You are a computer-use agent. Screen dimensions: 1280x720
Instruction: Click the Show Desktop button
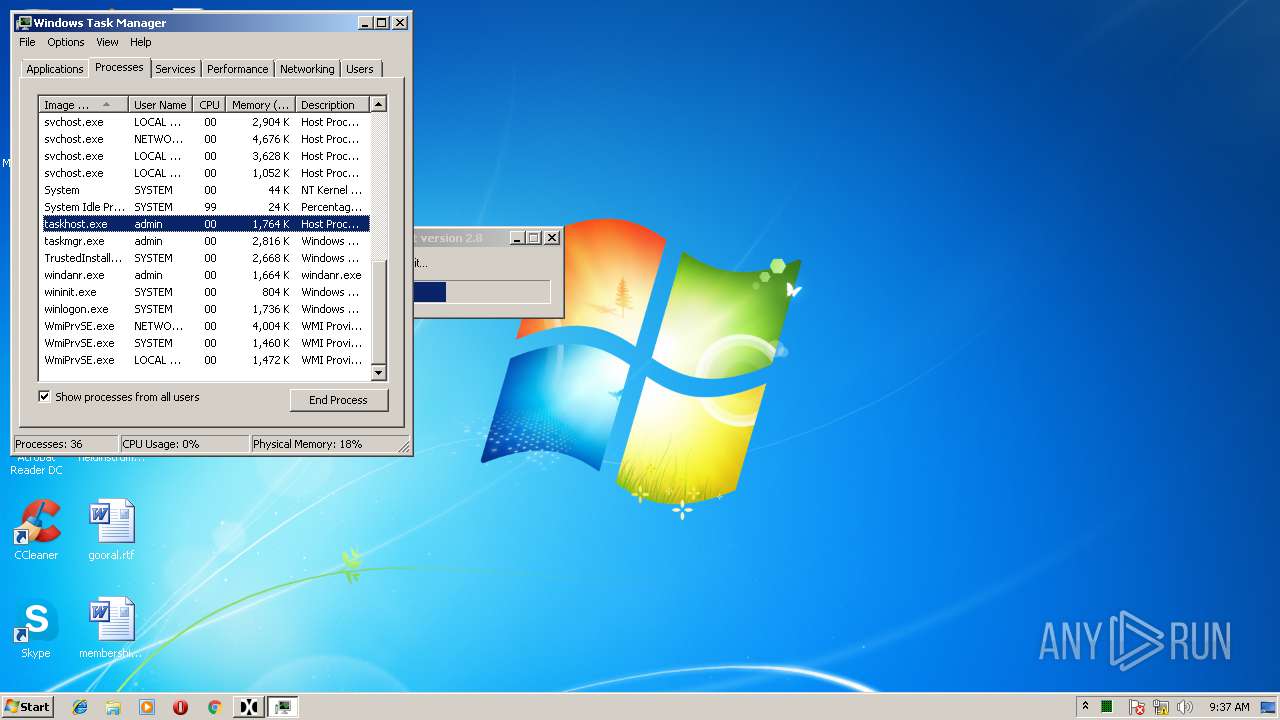click(1269, 707)
